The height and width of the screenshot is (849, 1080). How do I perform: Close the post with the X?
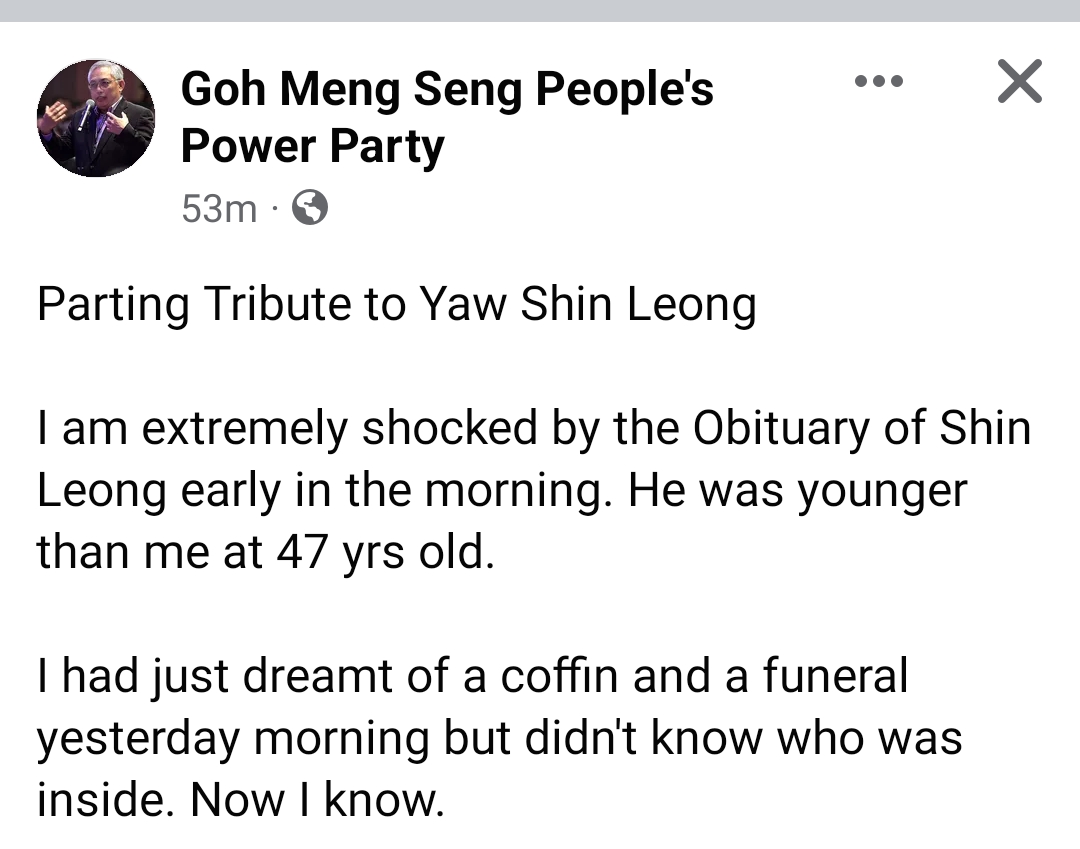(1019, 81)
